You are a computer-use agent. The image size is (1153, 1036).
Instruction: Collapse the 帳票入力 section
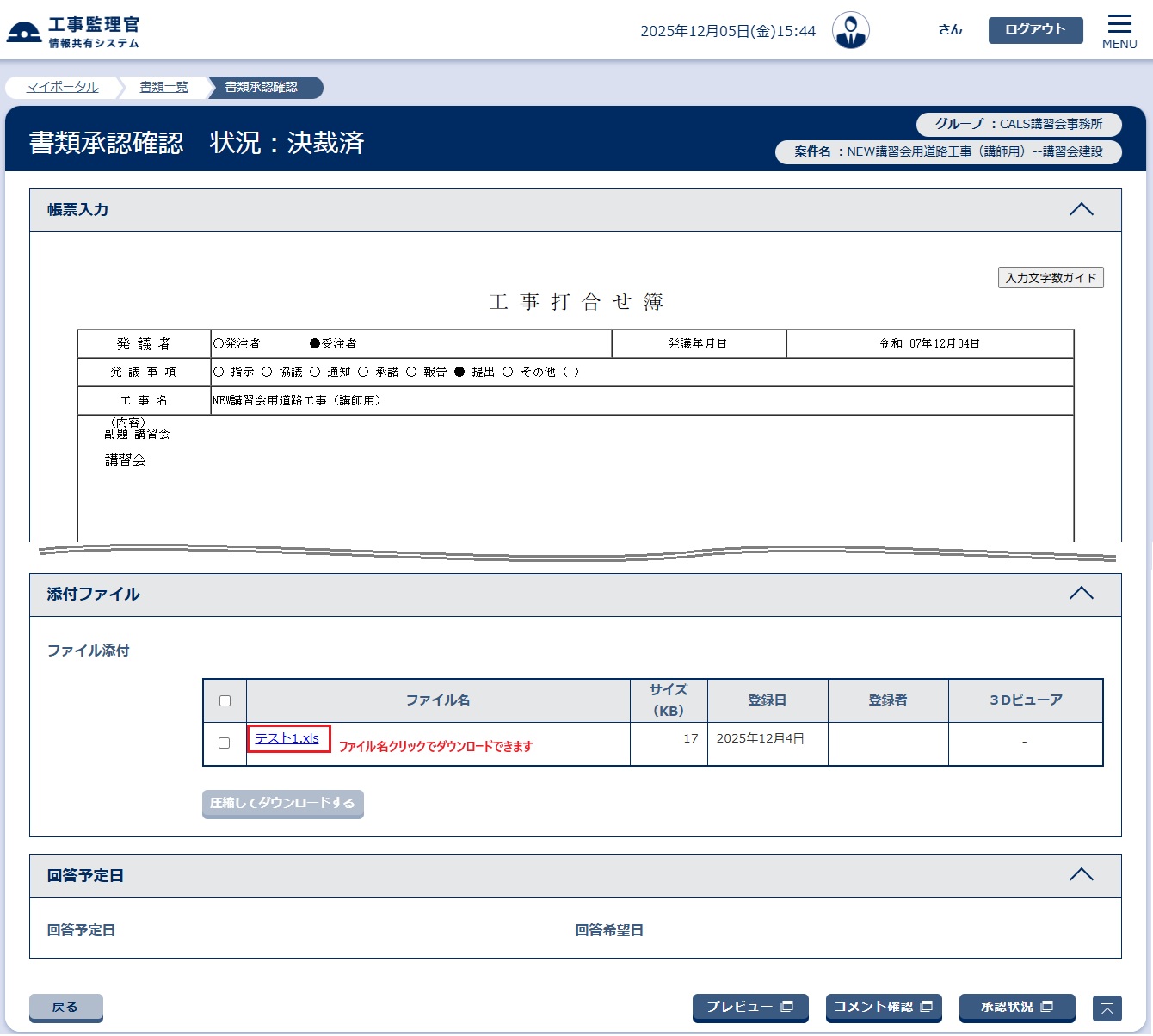coord(1081,210)
